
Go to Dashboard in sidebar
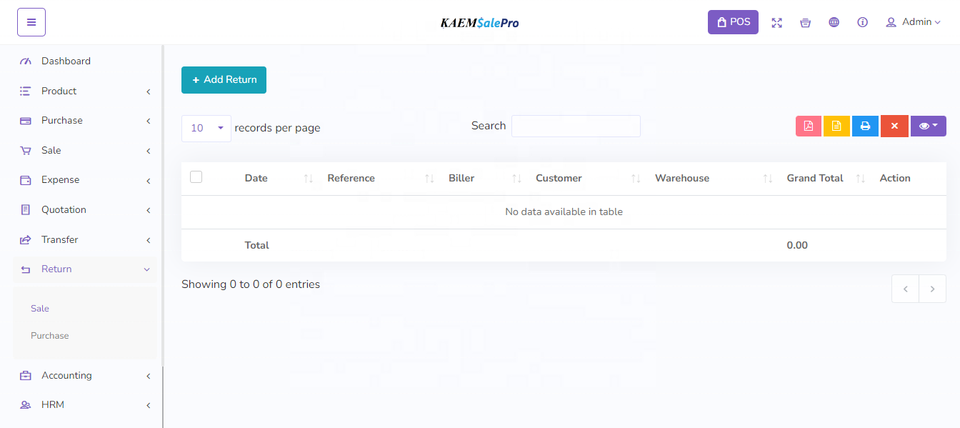(66, 61)
